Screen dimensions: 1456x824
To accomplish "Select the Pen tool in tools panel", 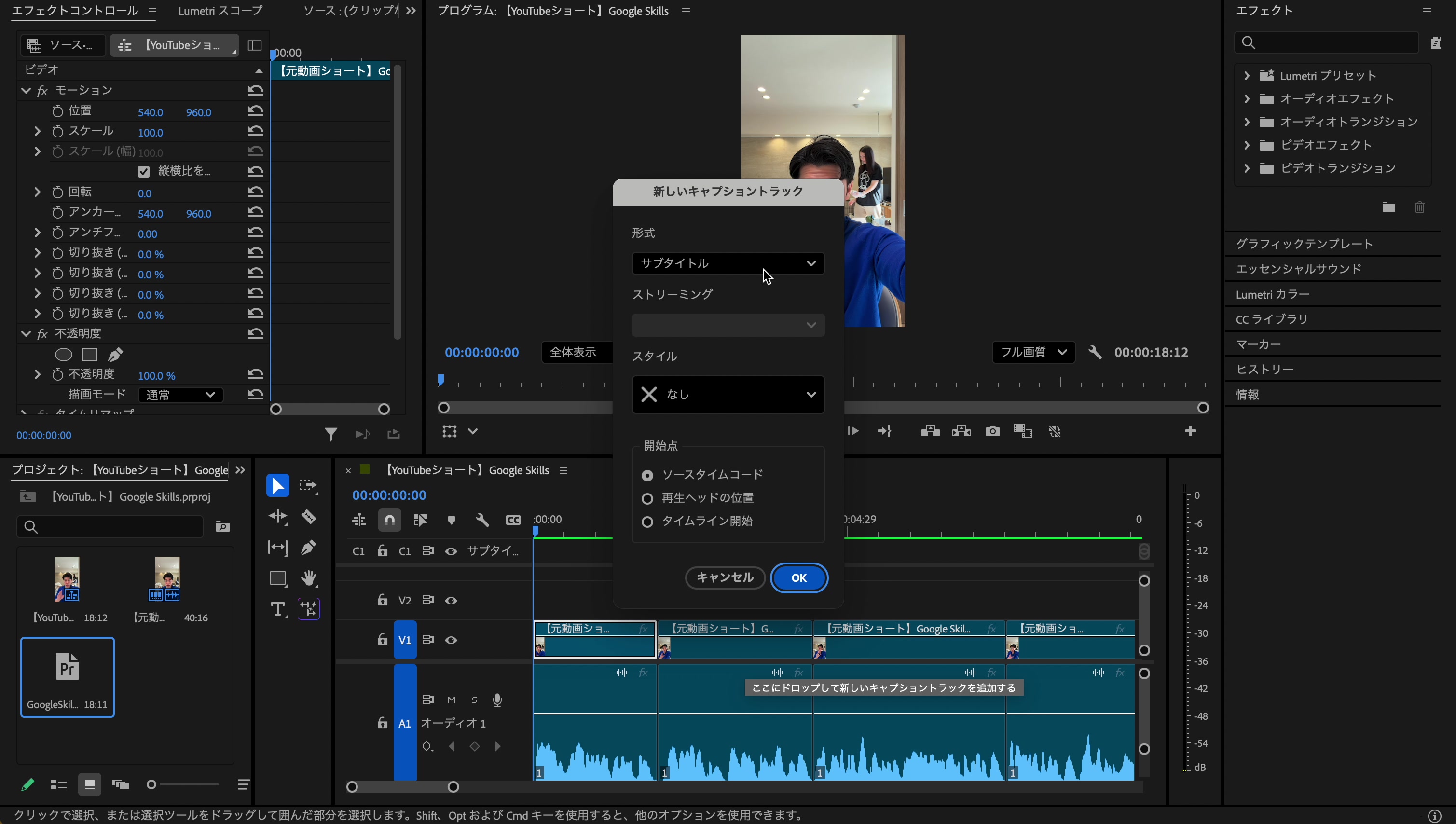I will tap(308, 547).
